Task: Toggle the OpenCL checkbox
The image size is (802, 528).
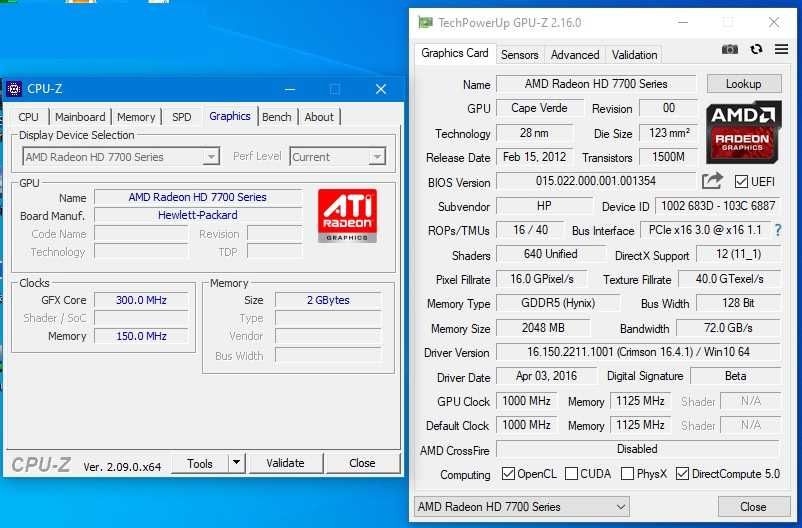Action: 508,474
